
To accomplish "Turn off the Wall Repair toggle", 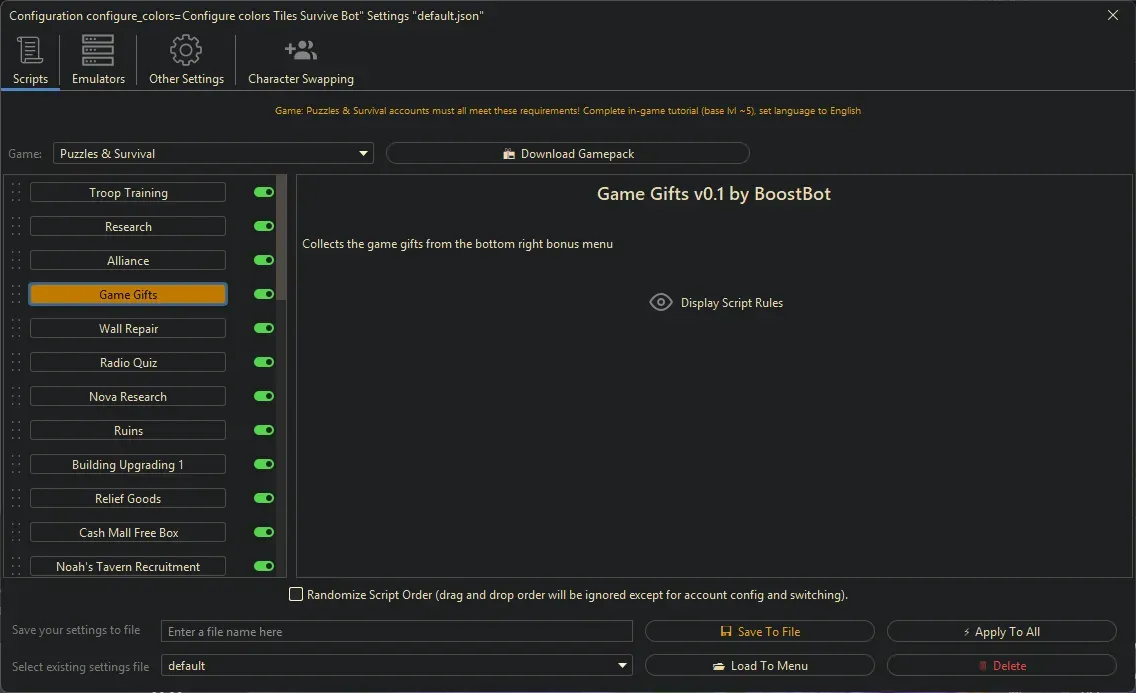I will tap(264, 329).
